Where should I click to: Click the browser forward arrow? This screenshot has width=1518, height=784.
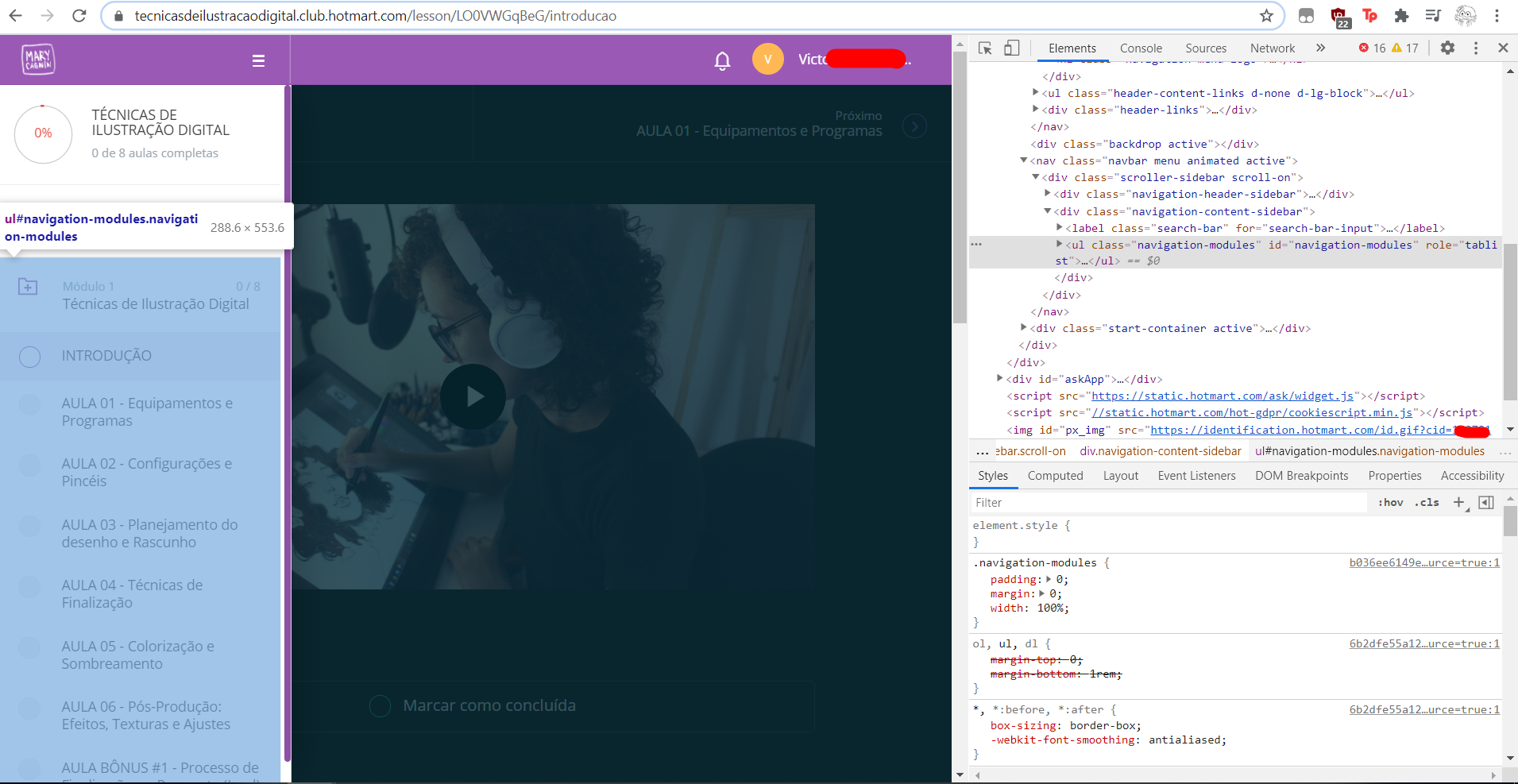click(47, 16)
